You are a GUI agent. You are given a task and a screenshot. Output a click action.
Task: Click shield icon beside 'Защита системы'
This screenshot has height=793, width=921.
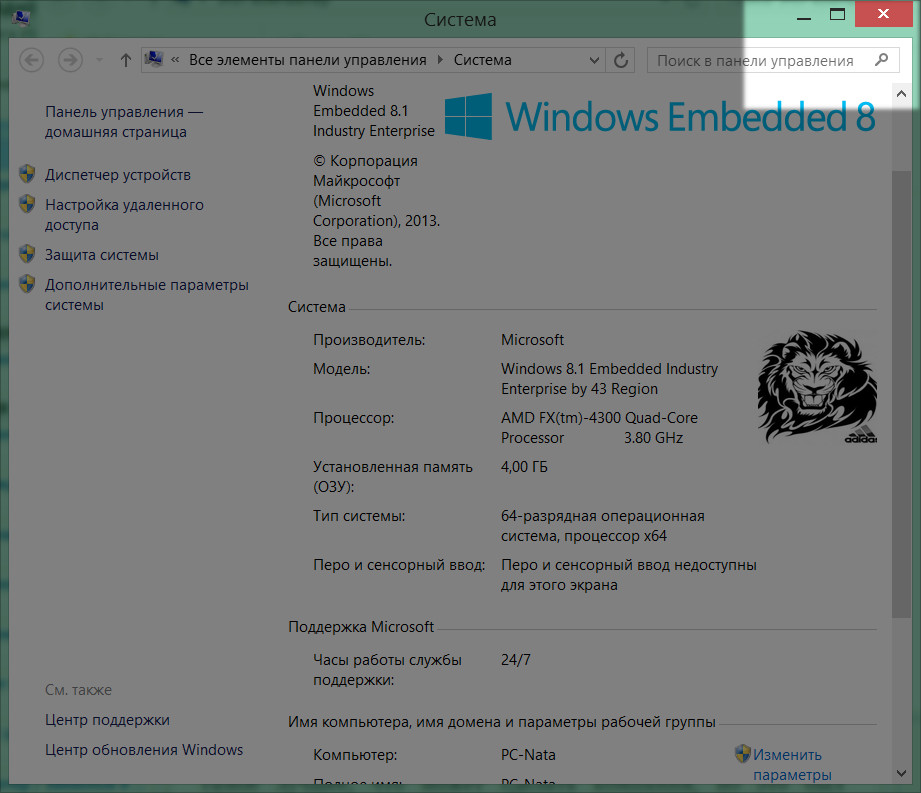27,254
